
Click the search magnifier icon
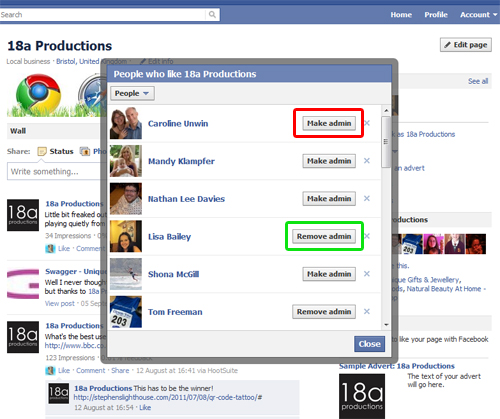[x=212, y=15]
